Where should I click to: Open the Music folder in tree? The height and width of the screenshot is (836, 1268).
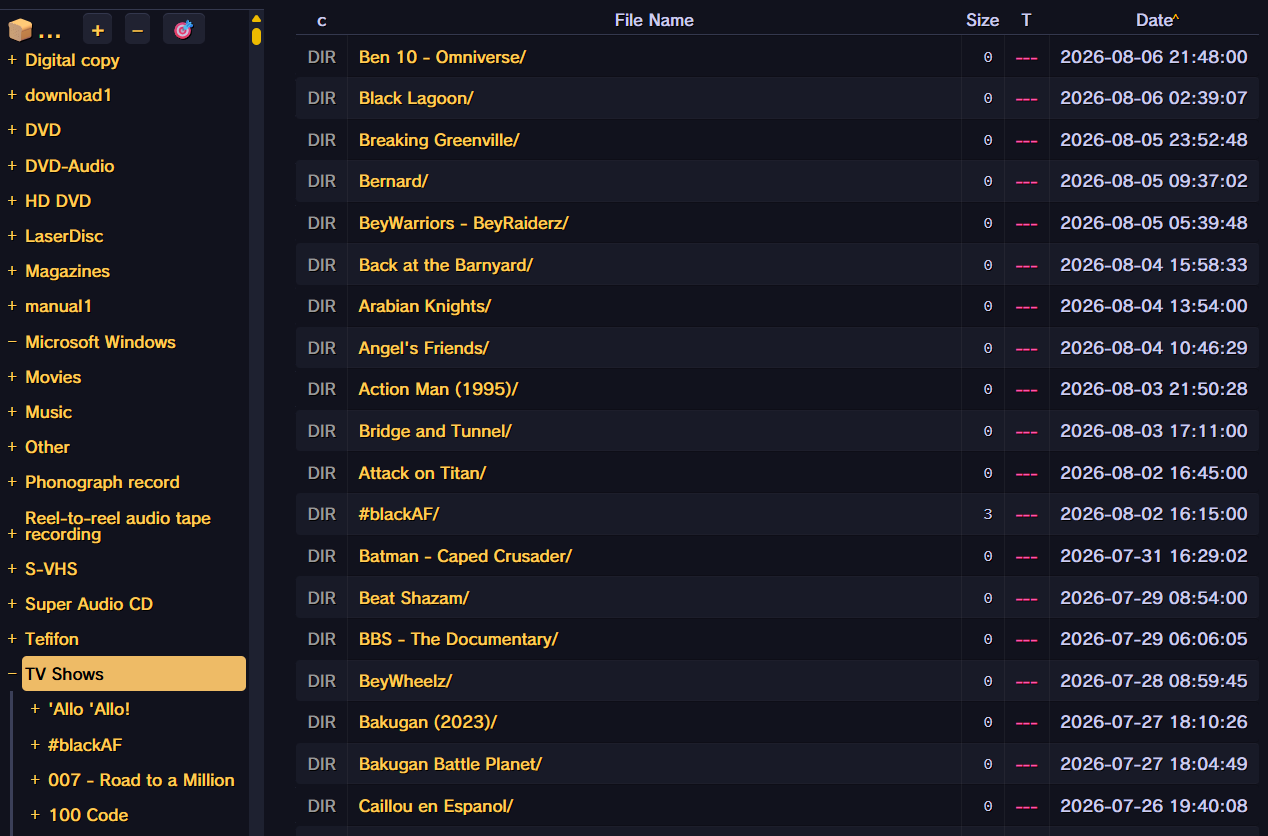click(48, 412)
